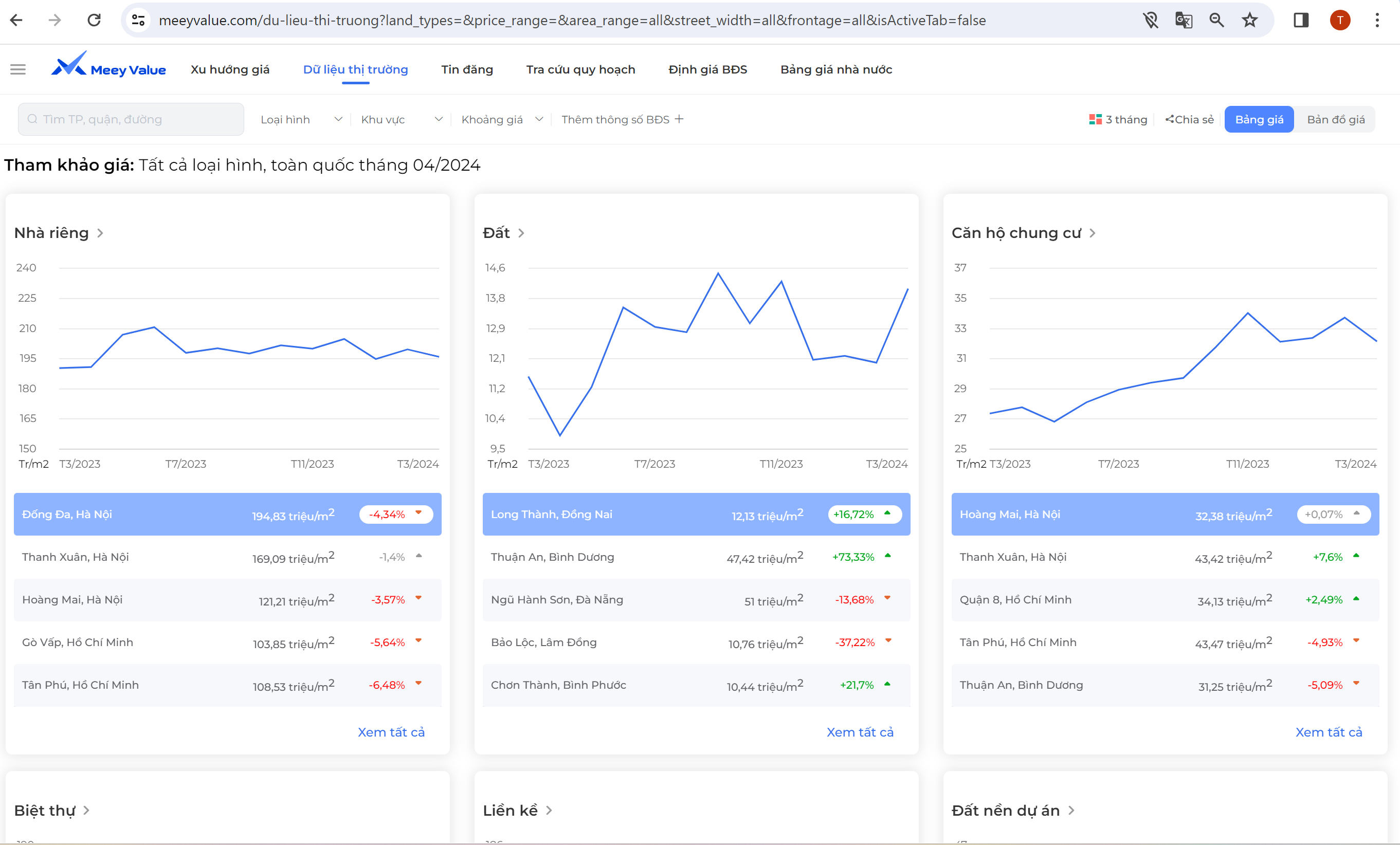Open the 3 tháng time-range grid icon
This screenshot has width=1400, height=845.
(1095, 119)
